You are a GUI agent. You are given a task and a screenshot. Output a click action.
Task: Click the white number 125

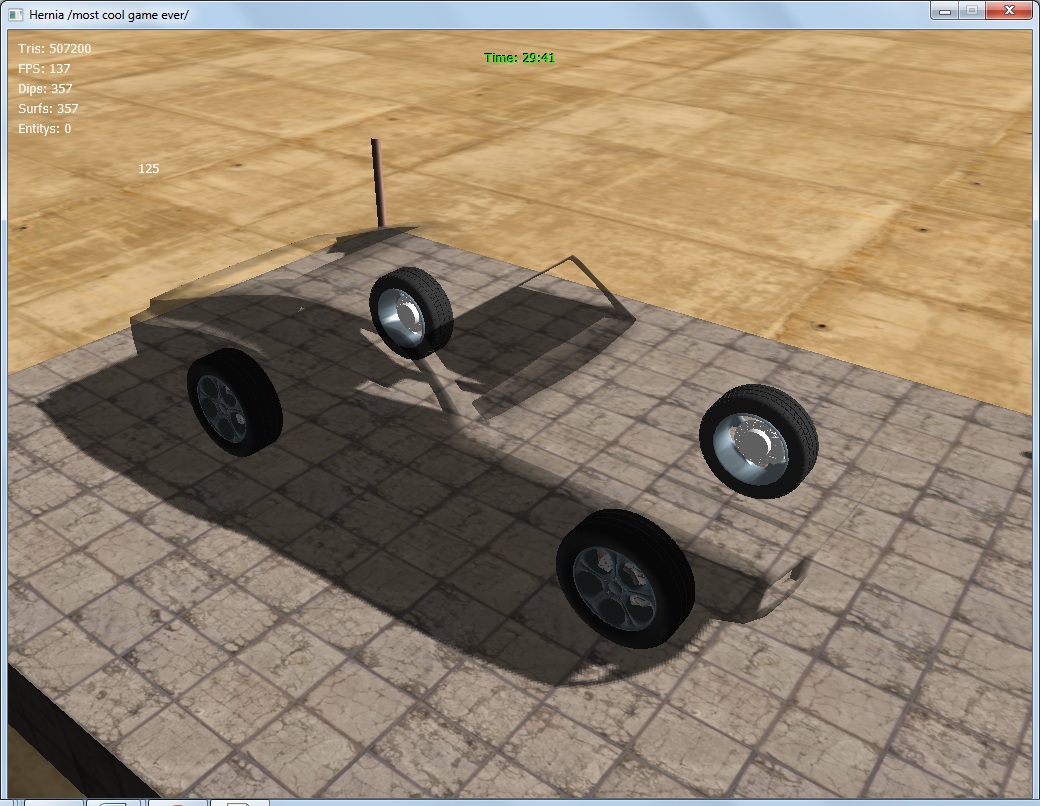coord(148,169)
